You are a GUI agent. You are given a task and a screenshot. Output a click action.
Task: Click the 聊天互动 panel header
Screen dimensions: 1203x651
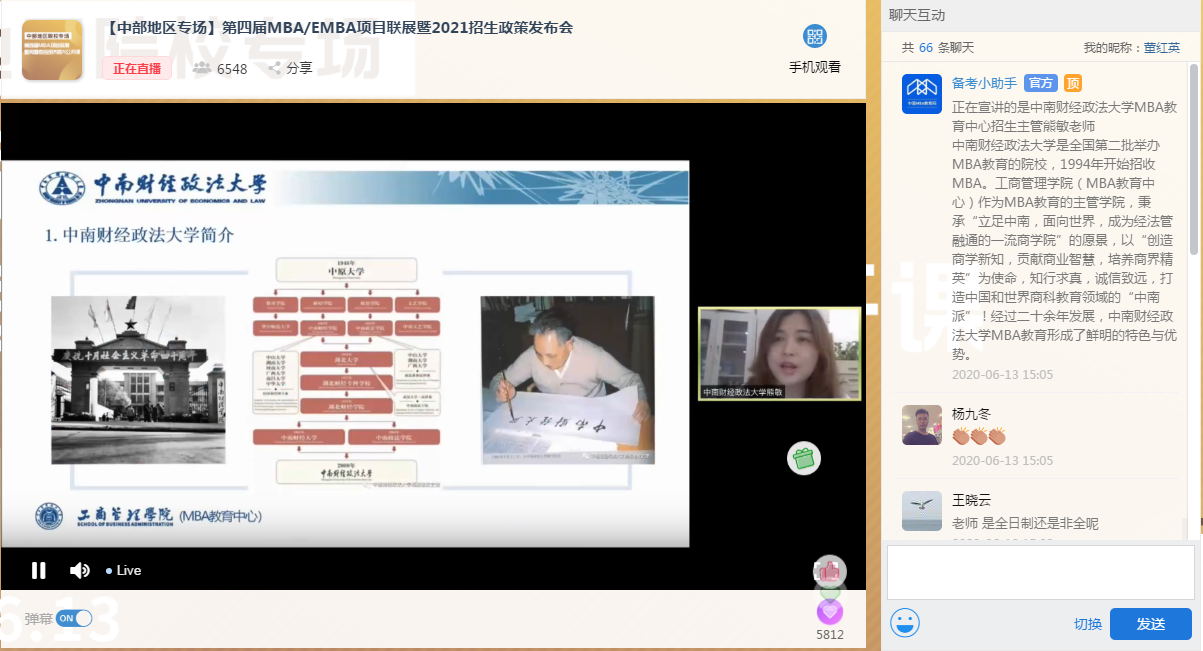click(x=917, y=15)
